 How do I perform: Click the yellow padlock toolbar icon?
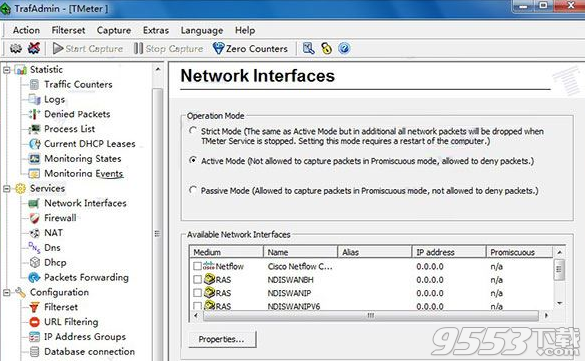click(326, 48)
